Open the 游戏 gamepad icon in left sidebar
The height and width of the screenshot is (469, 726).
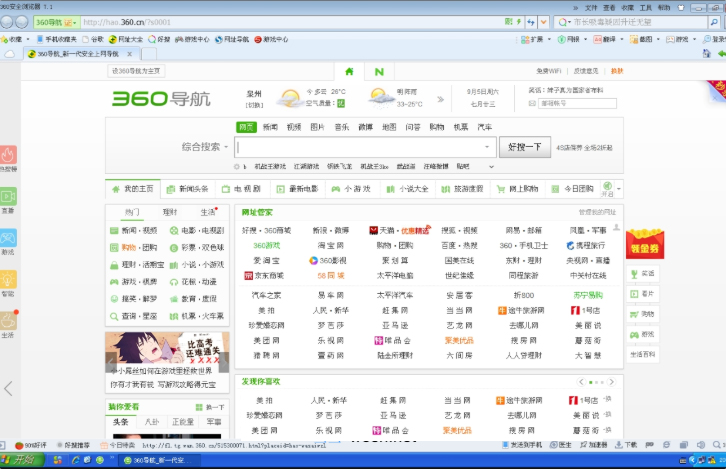coord(8,239)
